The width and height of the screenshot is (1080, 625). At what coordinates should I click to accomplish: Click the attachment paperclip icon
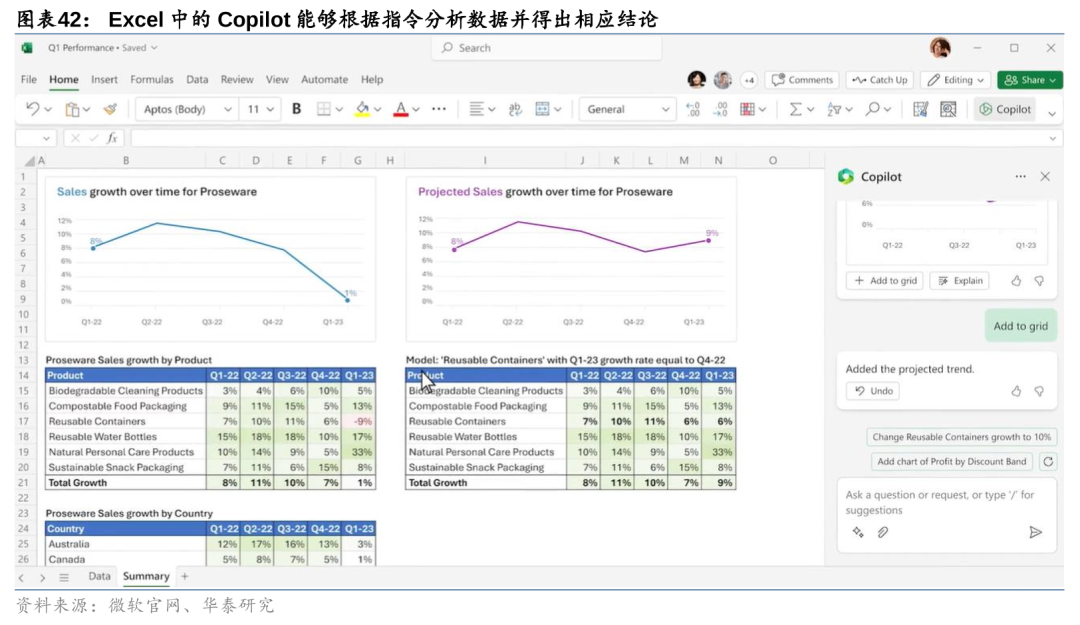883,532
